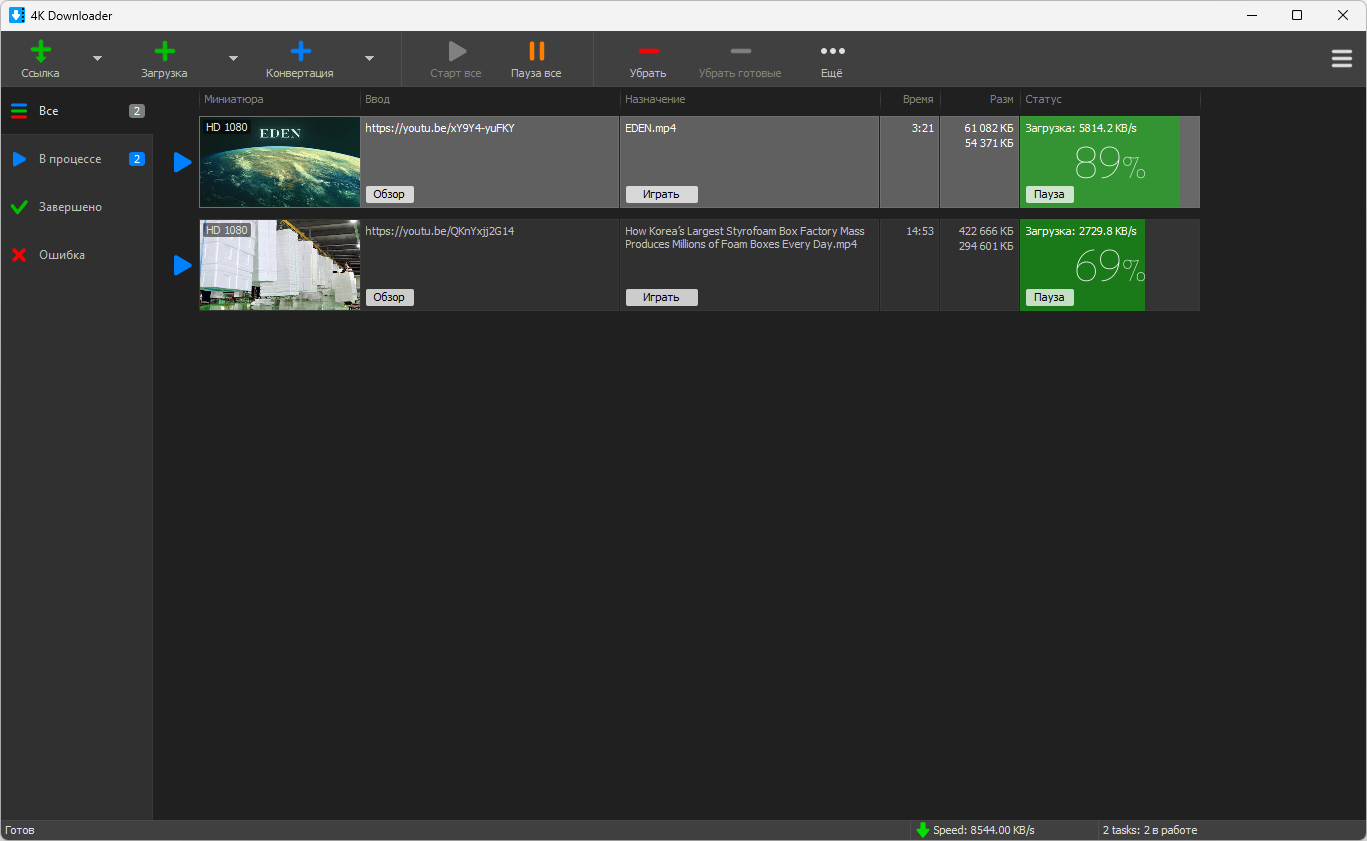Pause the Styrofoam download at 69%
1367x841 pixels.
[x=1049, y=297]
